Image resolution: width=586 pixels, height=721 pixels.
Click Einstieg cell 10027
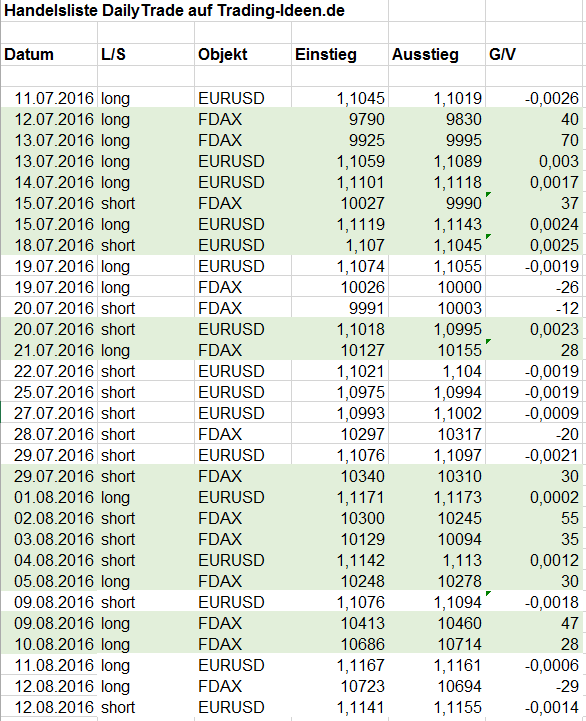coord(340,203)
